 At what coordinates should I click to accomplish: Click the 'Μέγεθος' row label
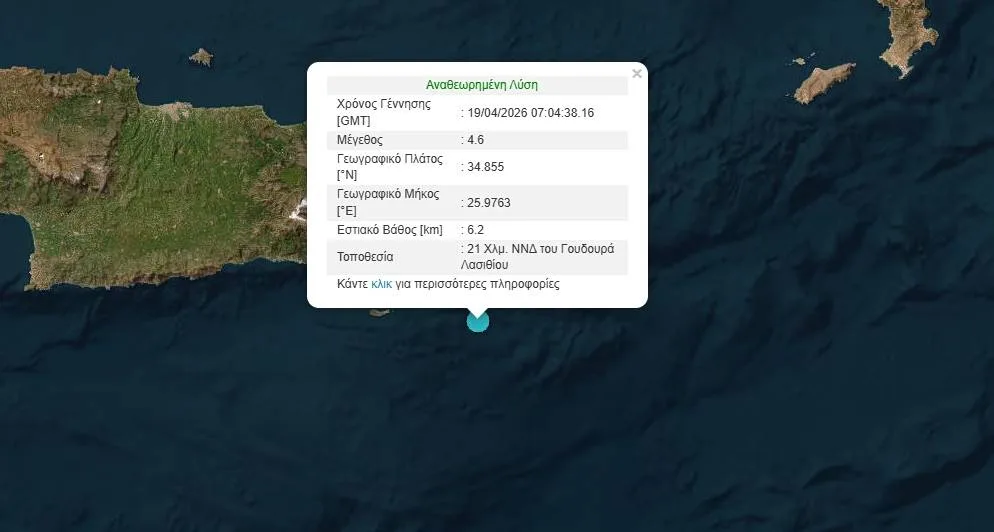[x=360, y=140]
